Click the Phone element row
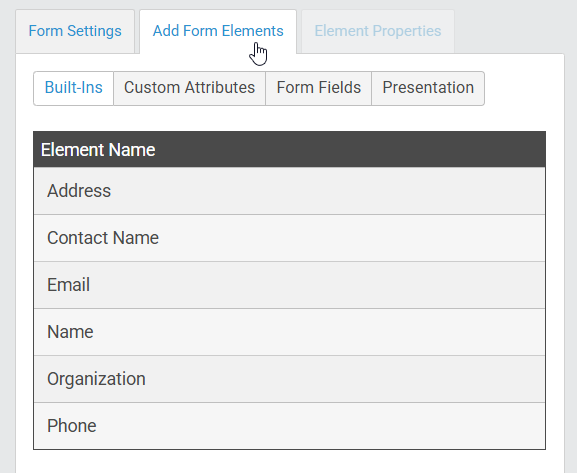 pos(289,426)
